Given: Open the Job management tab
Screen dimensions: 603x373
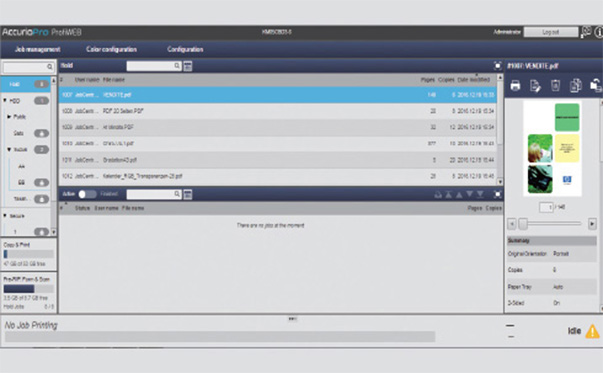Looking at the screenshot, I should (38, 49).
